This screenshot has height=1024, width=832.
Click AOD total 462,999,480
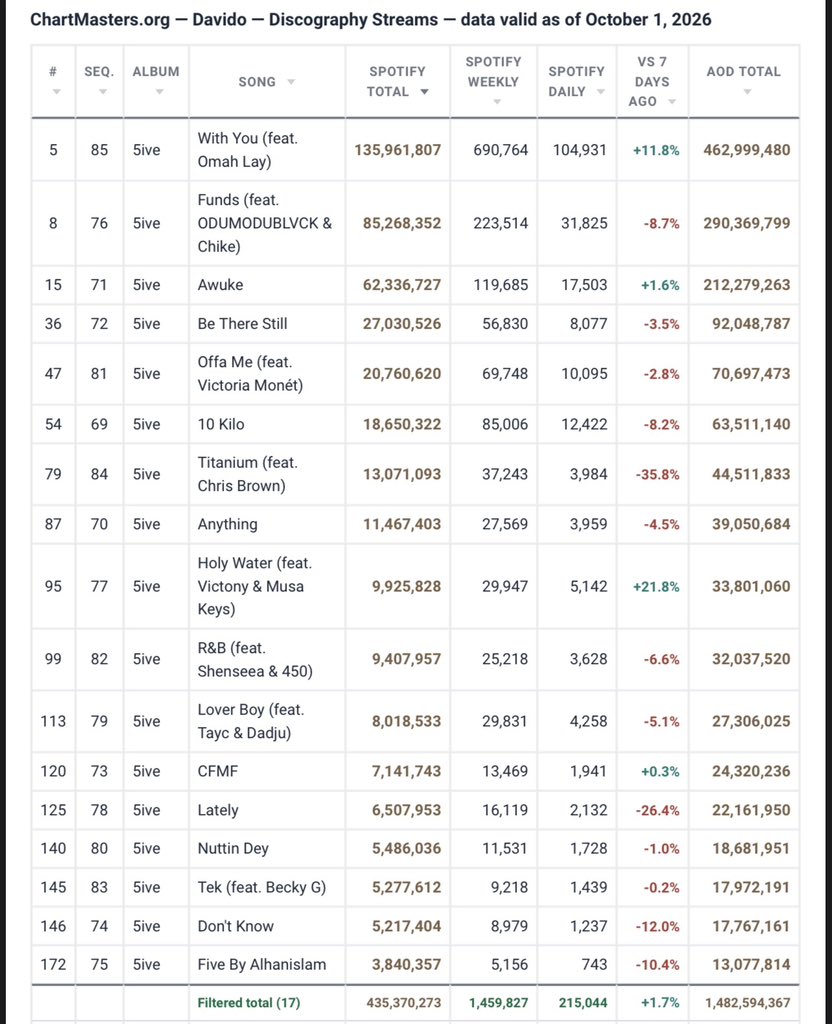coord(746,150)
